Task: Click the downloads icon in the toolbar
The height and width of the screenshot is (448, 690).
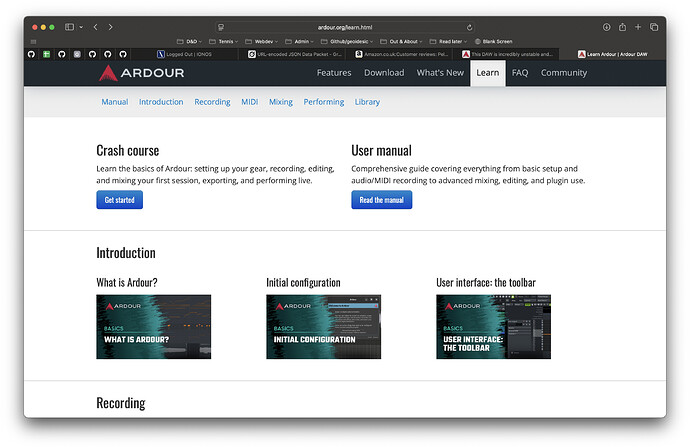Action: pyautogui.click(x=606, y=27)
